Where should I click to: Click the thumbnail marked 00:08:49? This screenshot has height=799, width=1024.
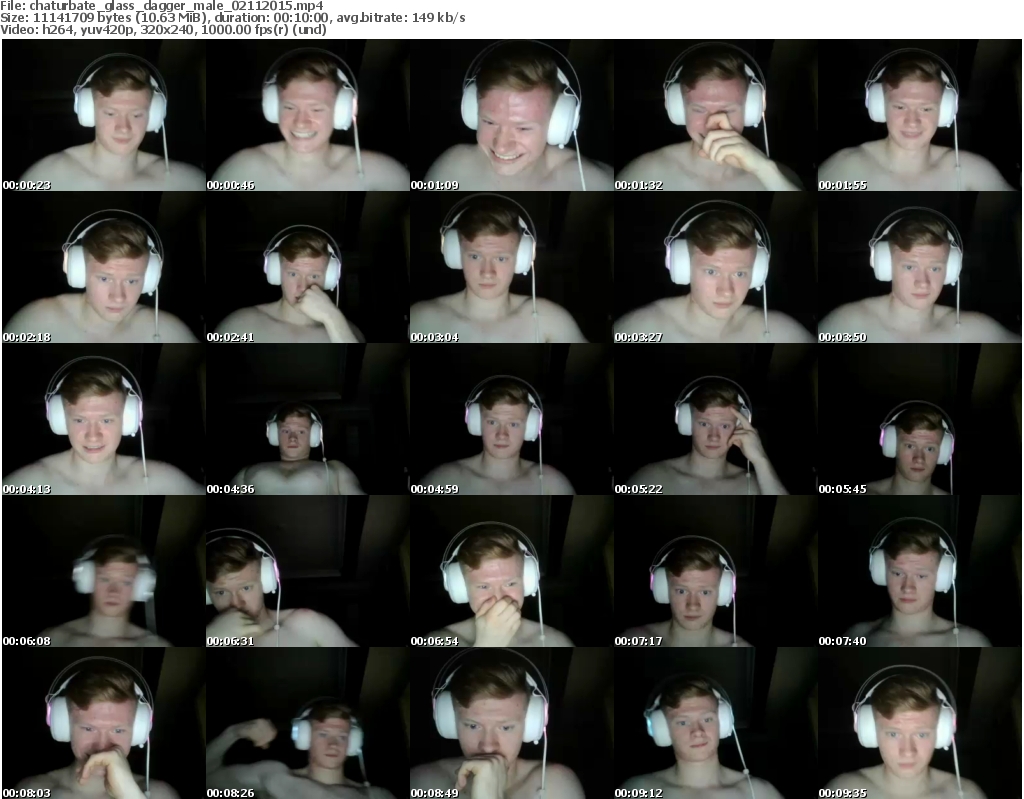pyautogui.click(x=511, y=723)
